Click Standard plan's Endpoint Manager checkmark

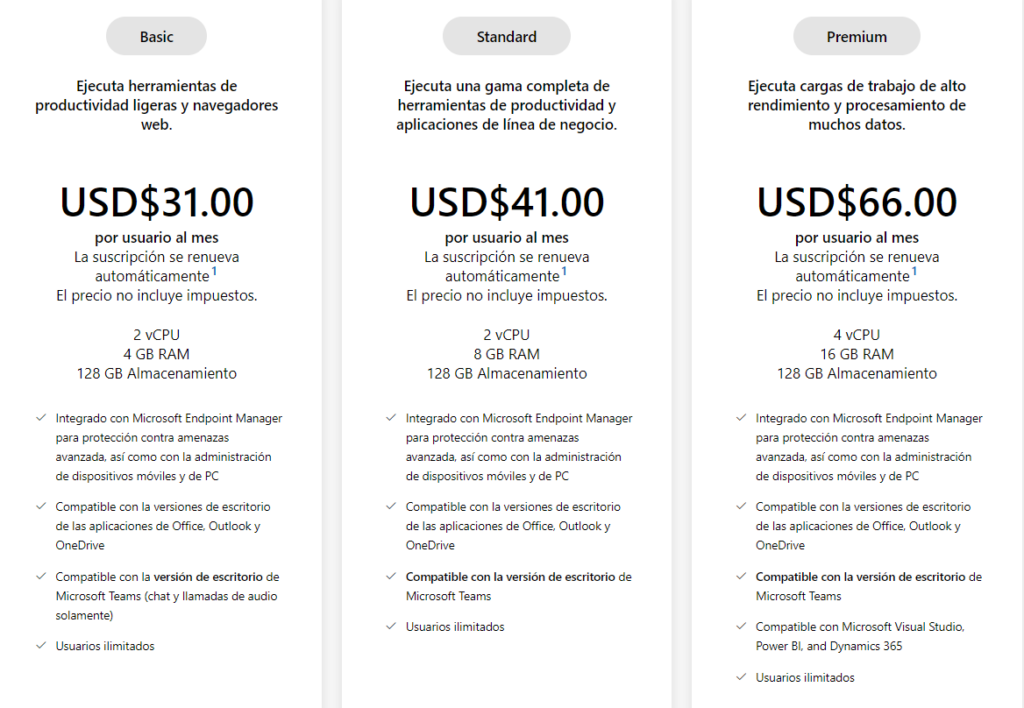(x=390, y=418)
